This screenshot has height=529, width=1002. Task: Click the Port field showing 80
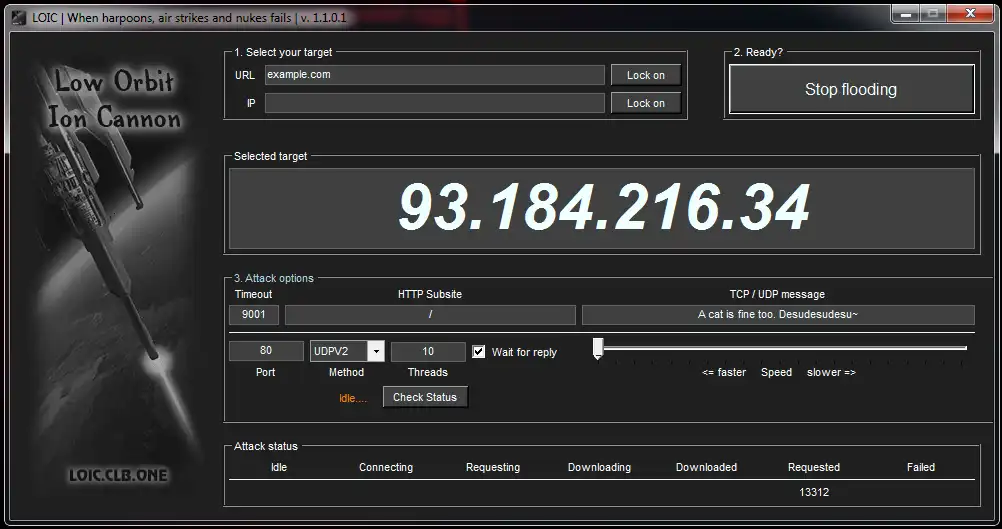click(x=266, y=351)
